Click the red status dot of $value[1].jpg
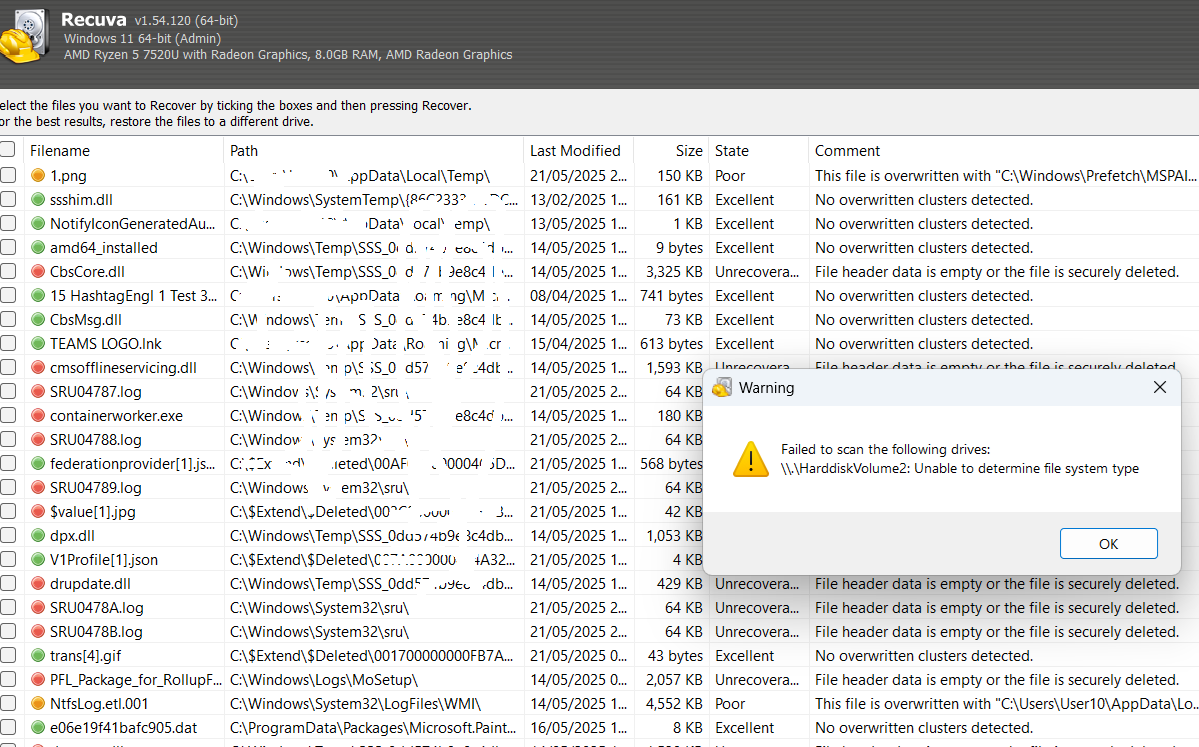Screen dimensions: 1199x747 pyautogui.click(x=37, y=512)
